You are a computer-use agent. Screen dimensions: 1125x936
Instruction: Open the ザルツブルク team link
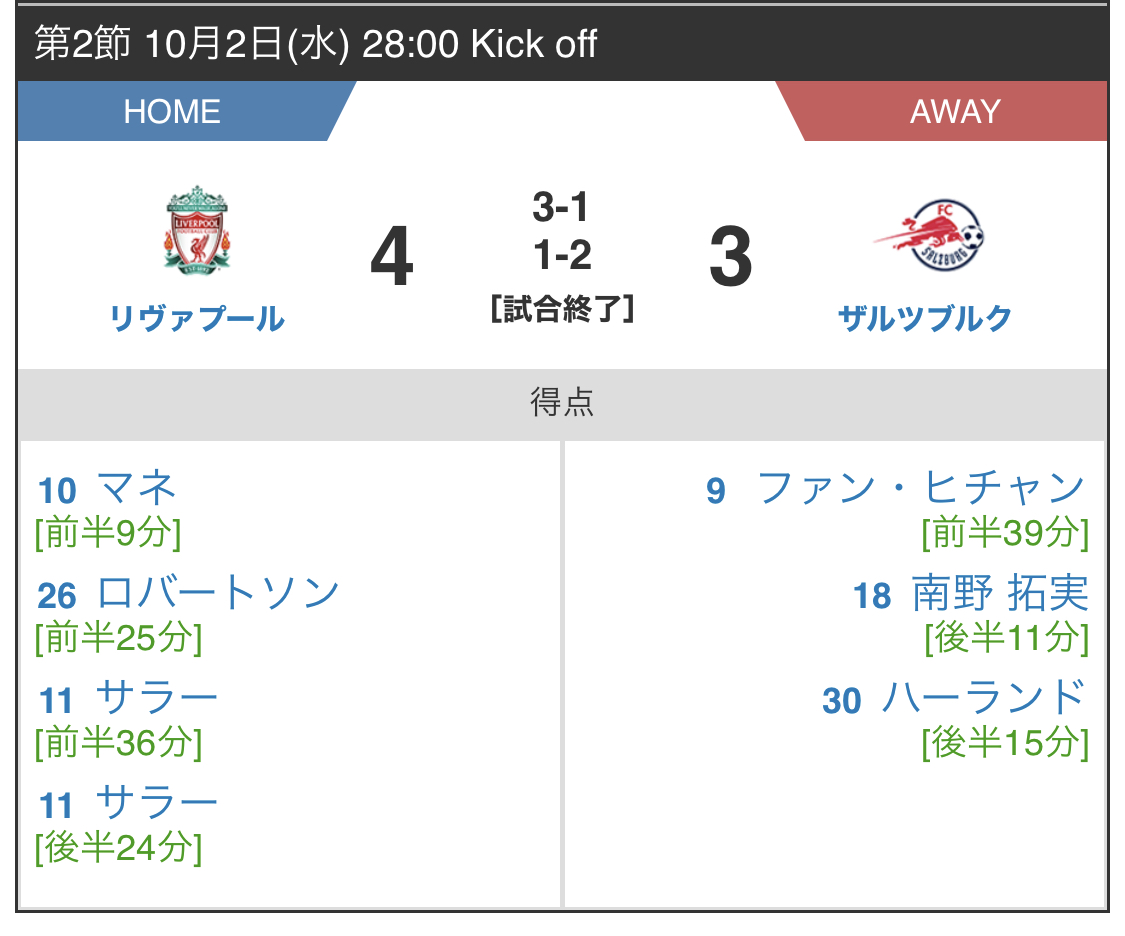click(x=926, y=318)
